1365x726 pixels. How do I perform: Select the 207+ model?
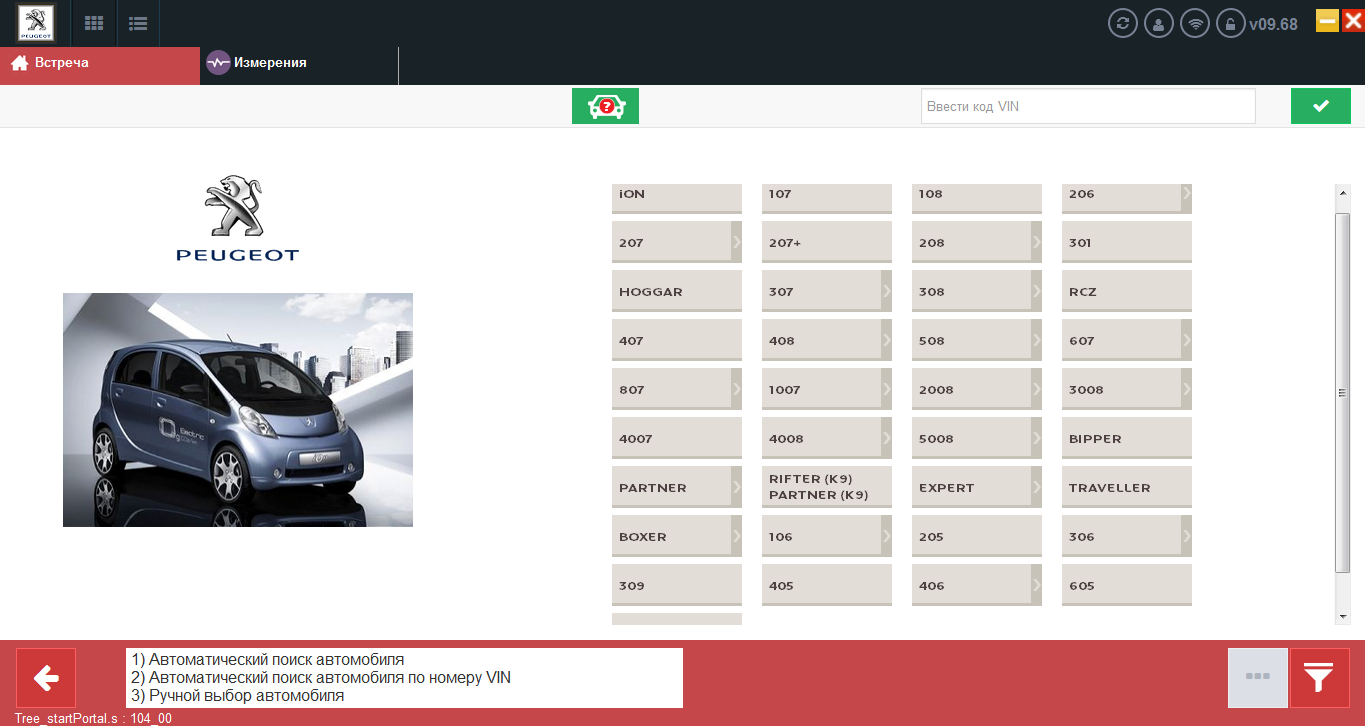[827, 242]
